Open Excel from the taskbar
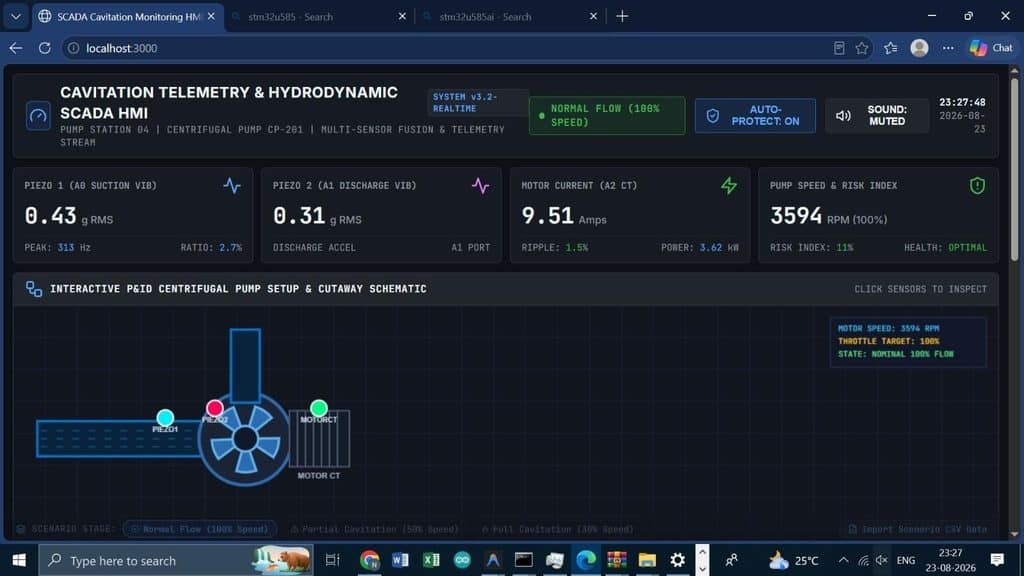Viewport: 1024px width, 576px height. [x=431, y=560]
